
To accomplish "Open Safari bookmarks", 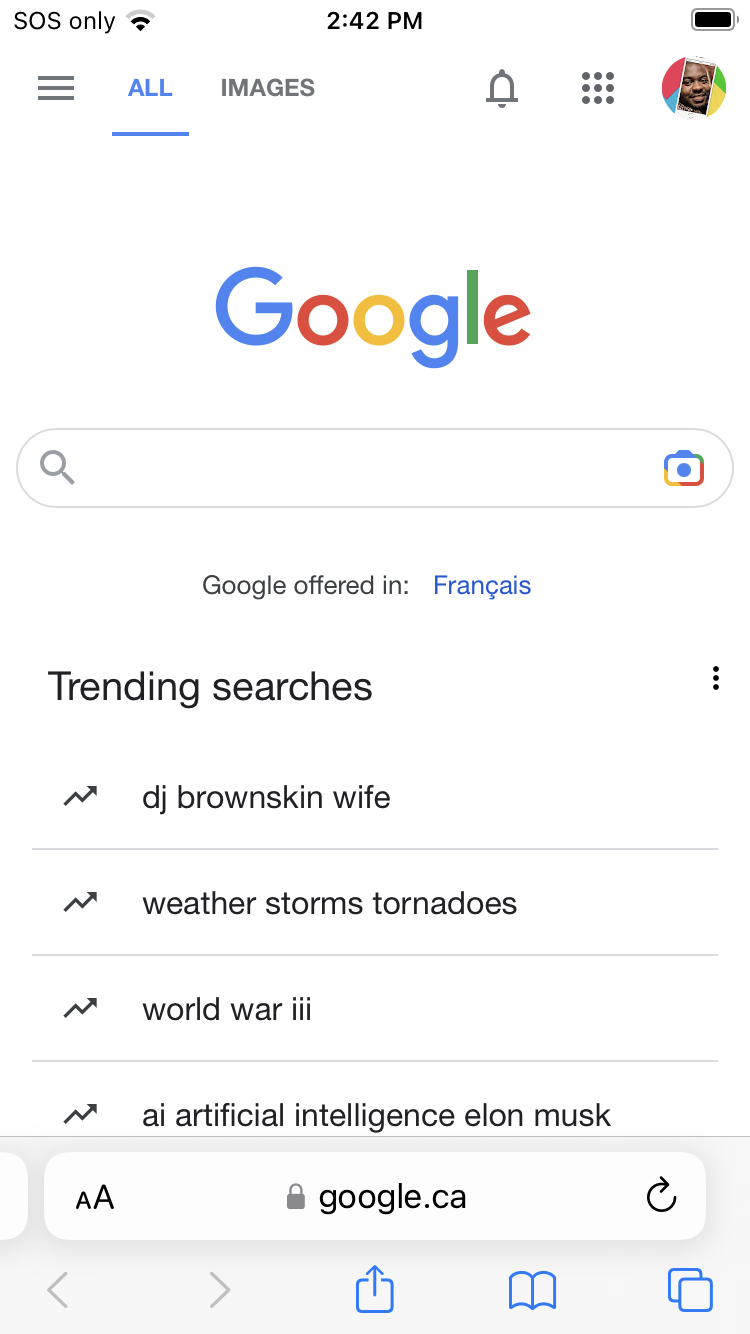I will click(x=532, y=1290).
